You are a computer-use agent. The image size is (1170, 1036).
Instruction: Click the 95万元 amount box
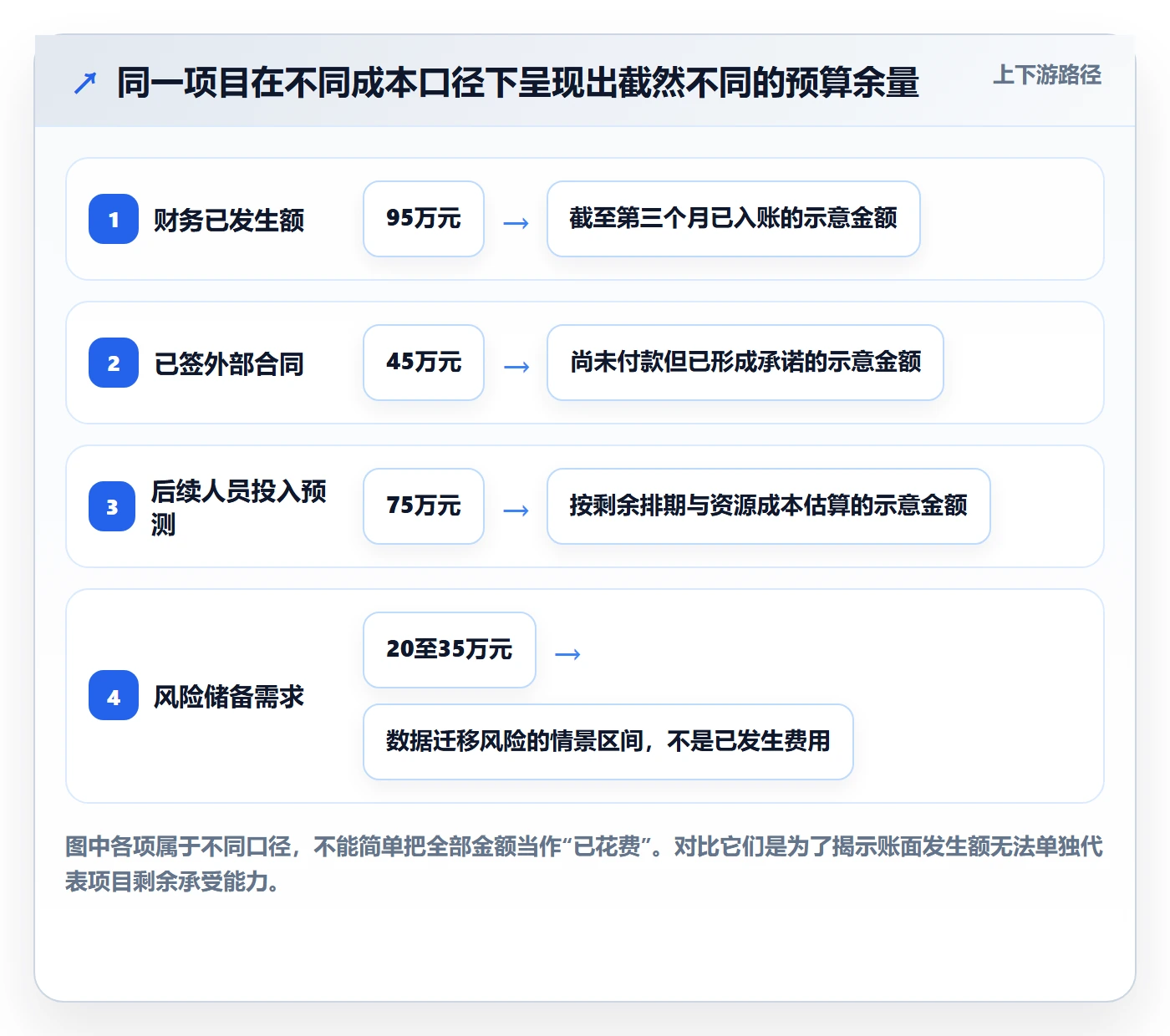(x=424, y=219)
